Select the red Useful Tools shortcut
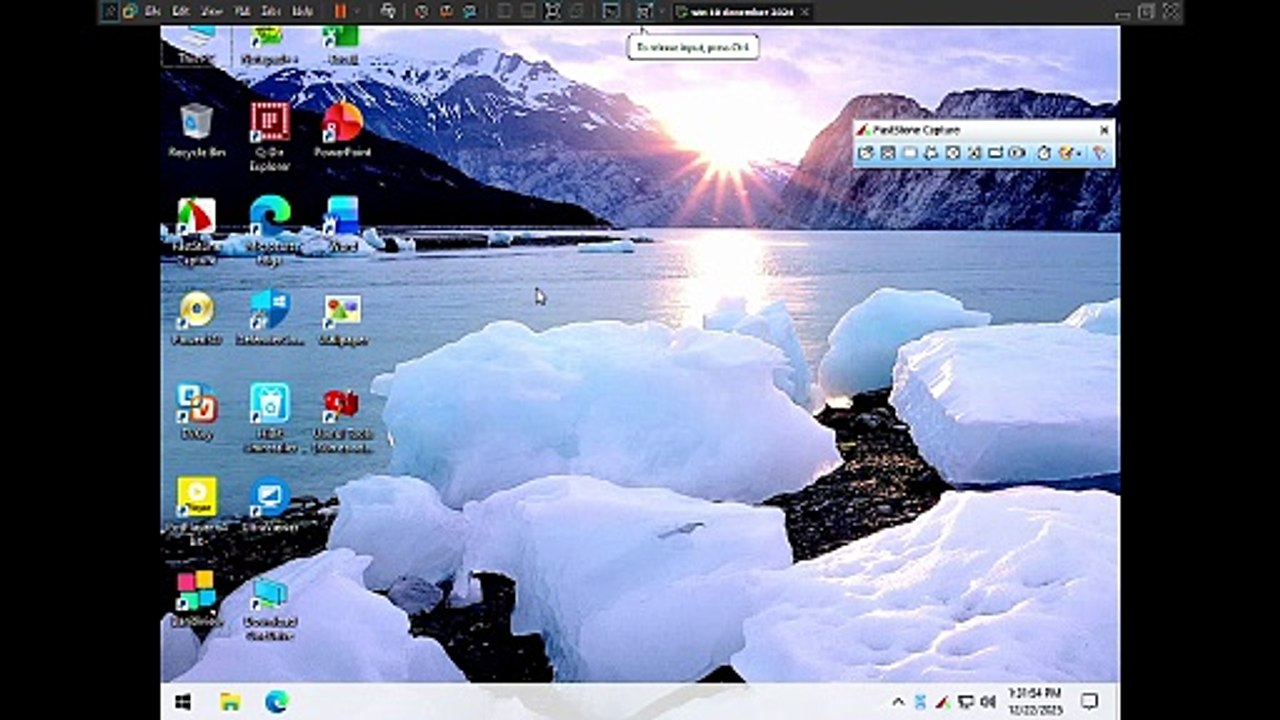 pos(342,418)
